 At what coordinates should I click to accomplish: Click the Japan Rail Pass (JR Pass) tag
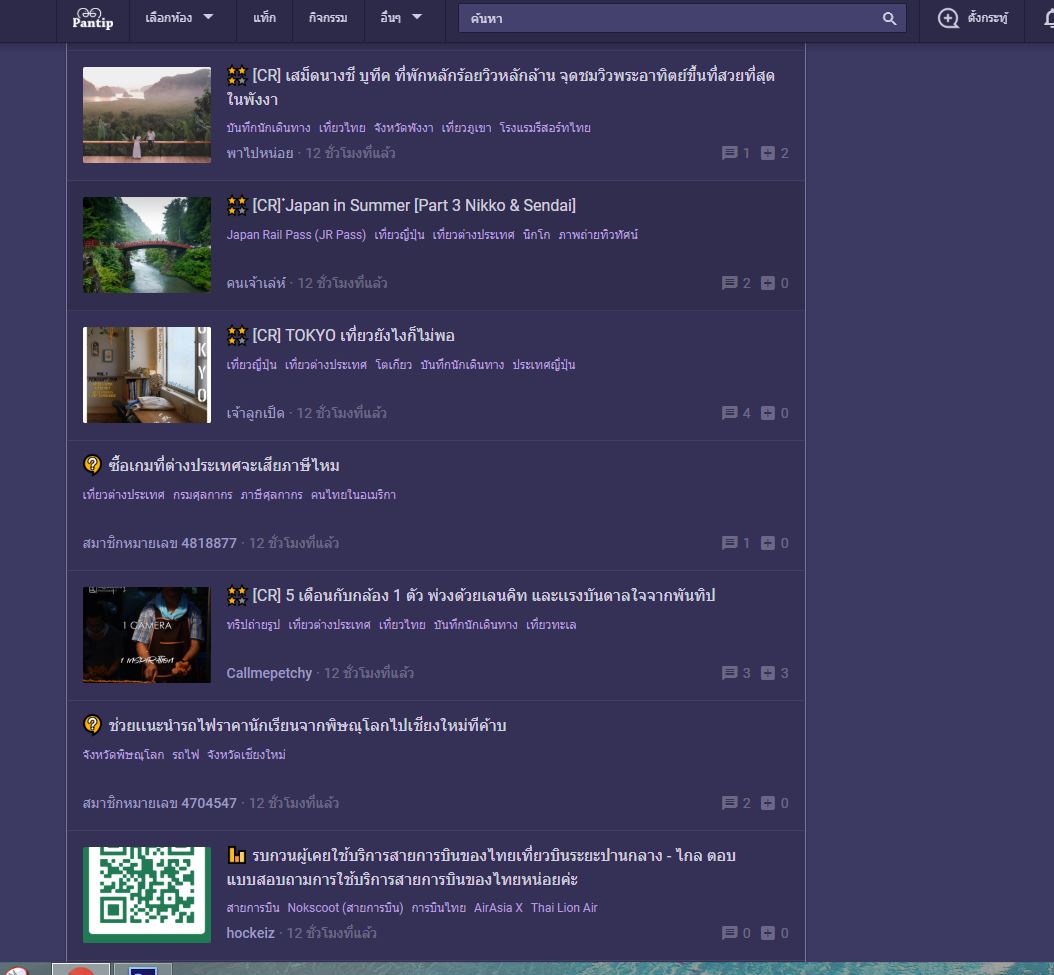tap(296, 235)
